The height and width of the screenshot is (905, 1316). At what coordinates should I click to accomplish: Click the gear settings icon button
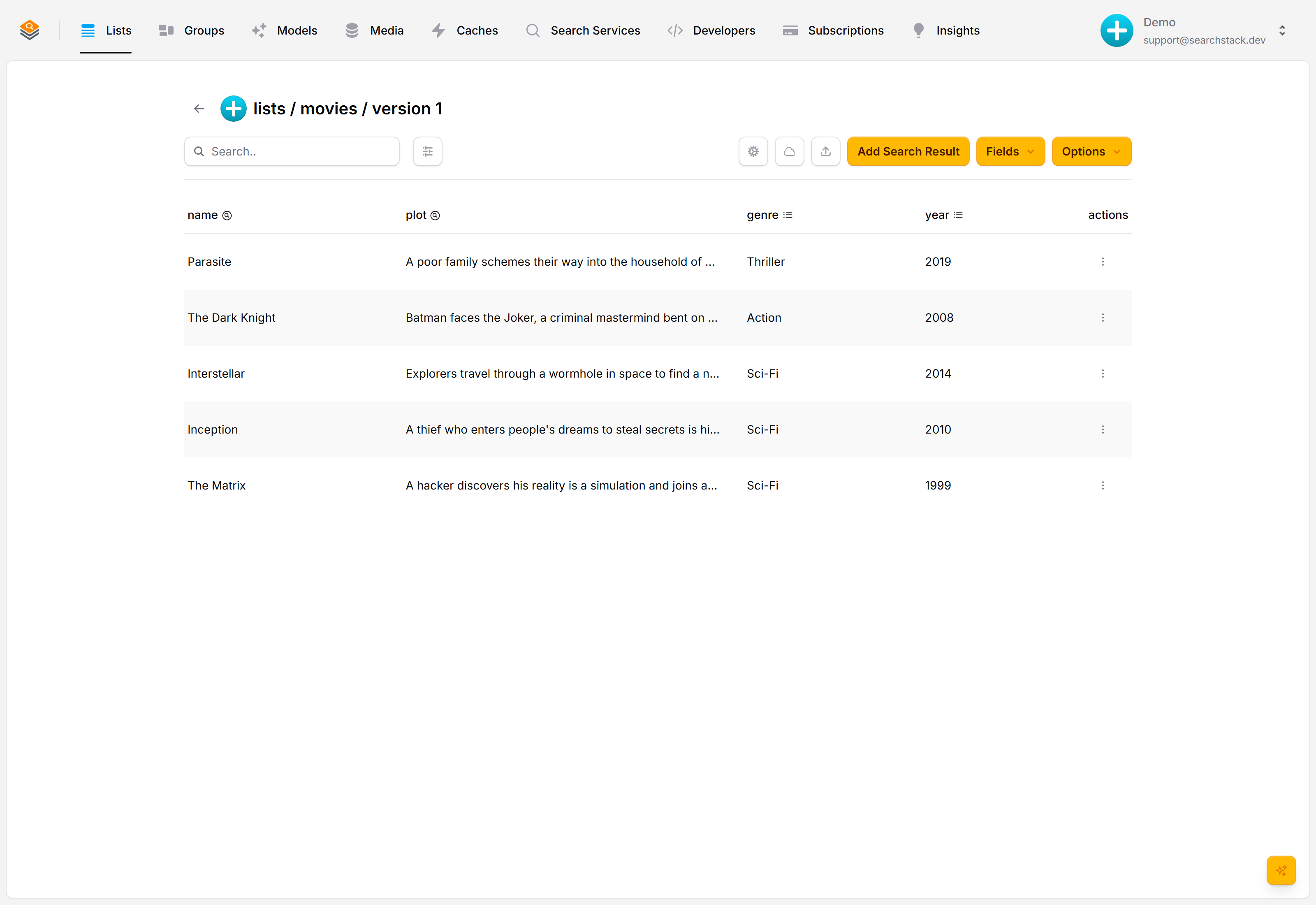click(x=753, y=151)
